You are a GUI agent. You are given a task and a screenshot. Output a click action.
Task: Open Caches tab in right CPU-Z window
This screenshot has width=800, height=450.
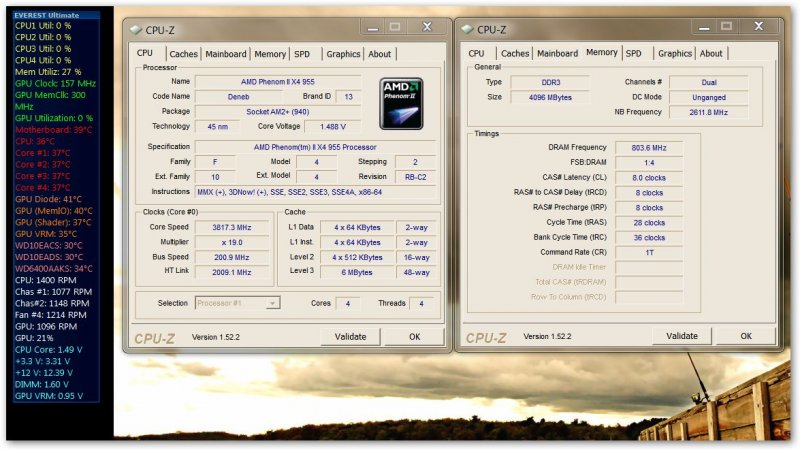point(515,54)
